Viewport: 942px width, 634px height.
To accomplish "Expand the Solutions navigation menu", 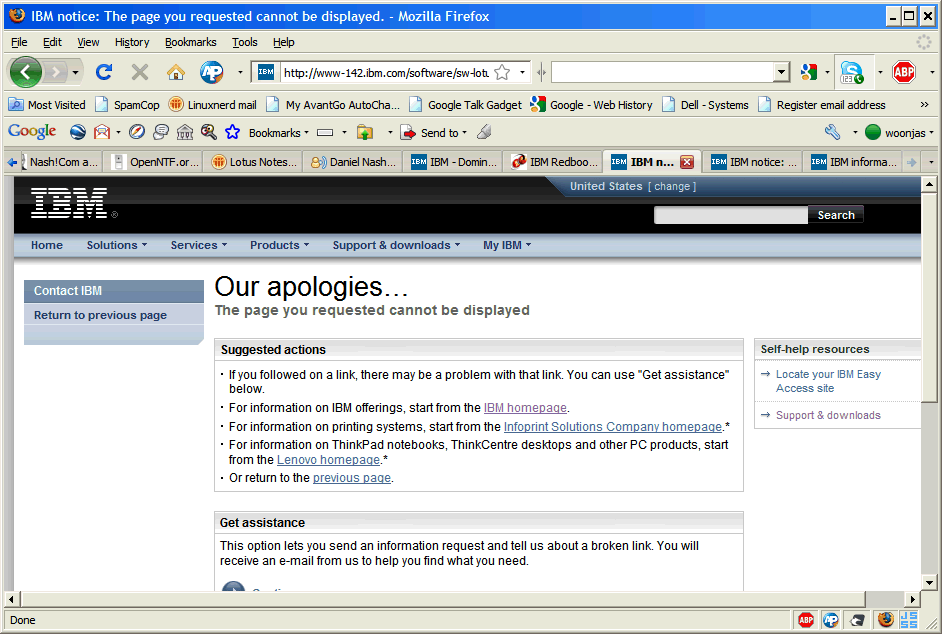I will (x=117, y=245).
